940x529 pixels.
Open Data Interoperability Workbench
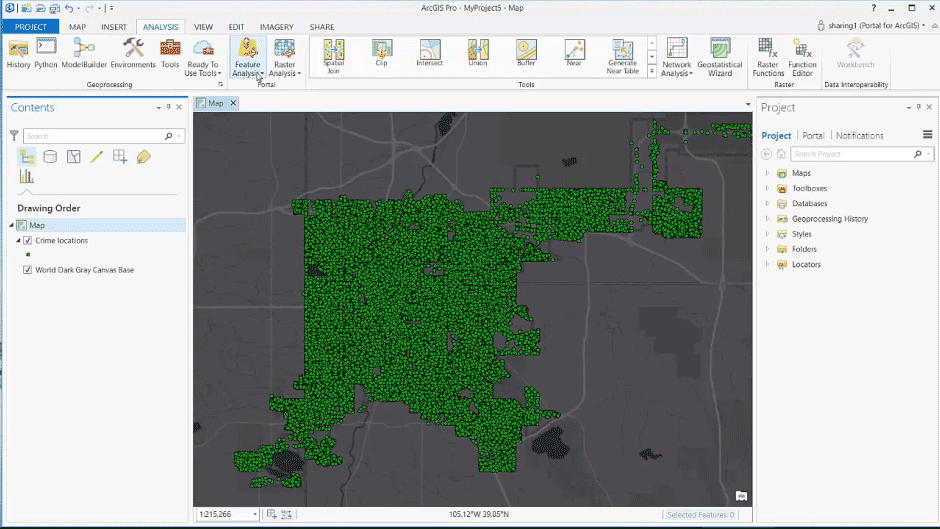click(855, 54)
